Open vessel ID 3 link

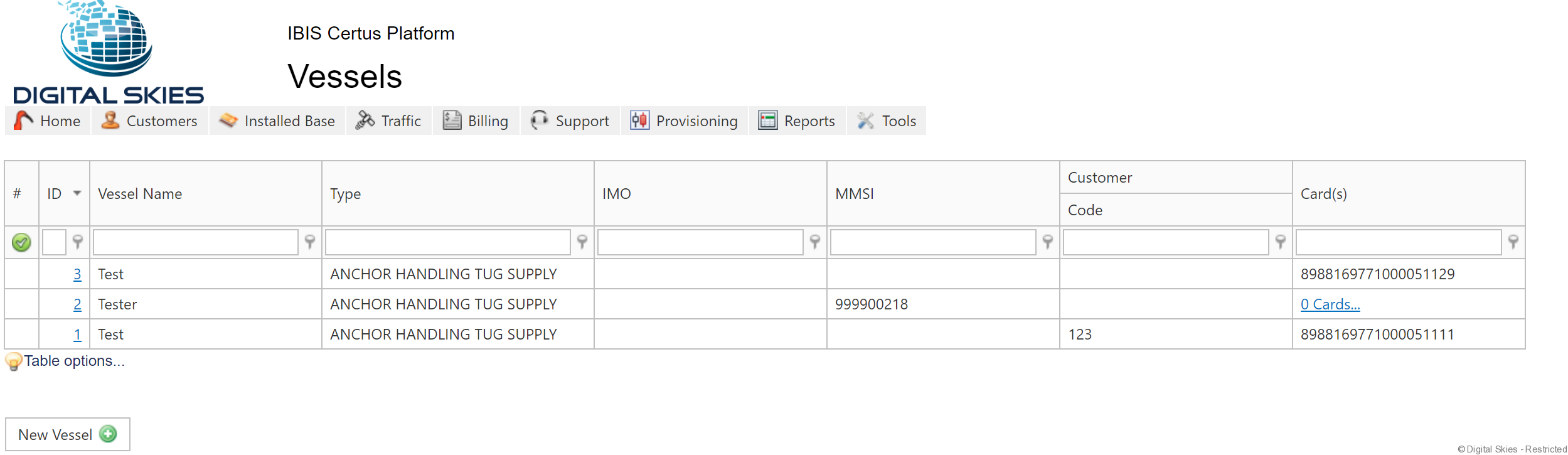77,274
